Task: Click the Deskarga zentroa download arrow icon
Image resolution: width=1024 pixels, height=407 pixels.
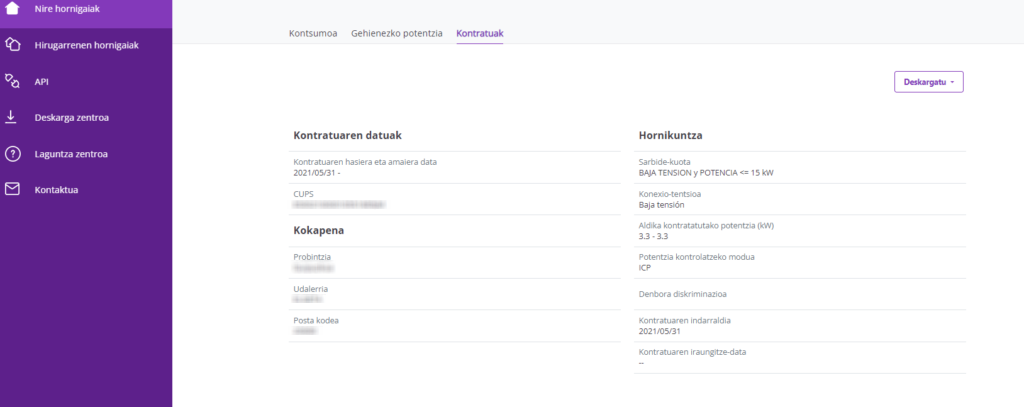Action: click(12, 117)
